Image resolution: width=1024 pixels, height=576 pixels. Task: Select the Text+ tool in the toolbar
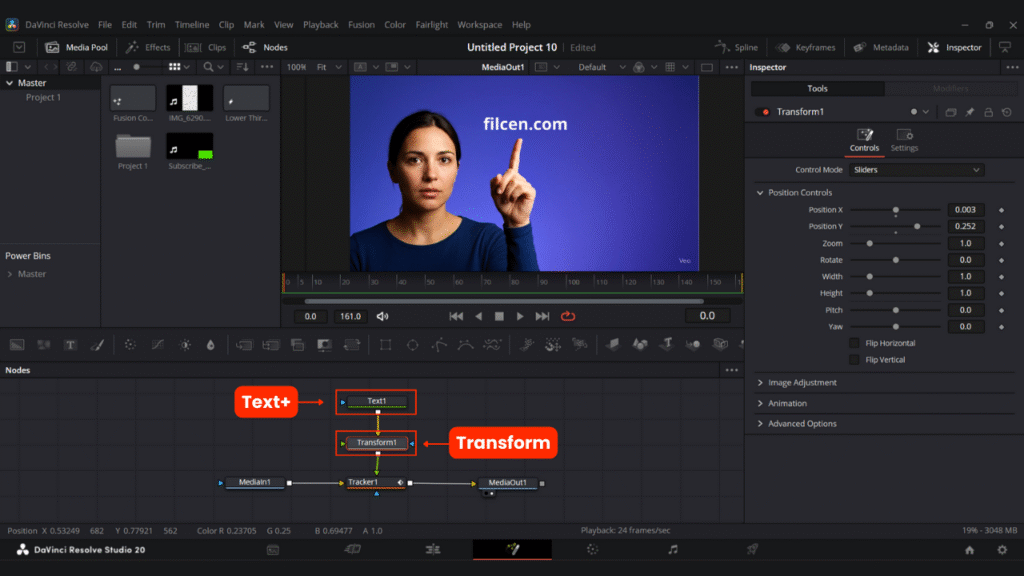pyautogui.click(x=71, y=345)
